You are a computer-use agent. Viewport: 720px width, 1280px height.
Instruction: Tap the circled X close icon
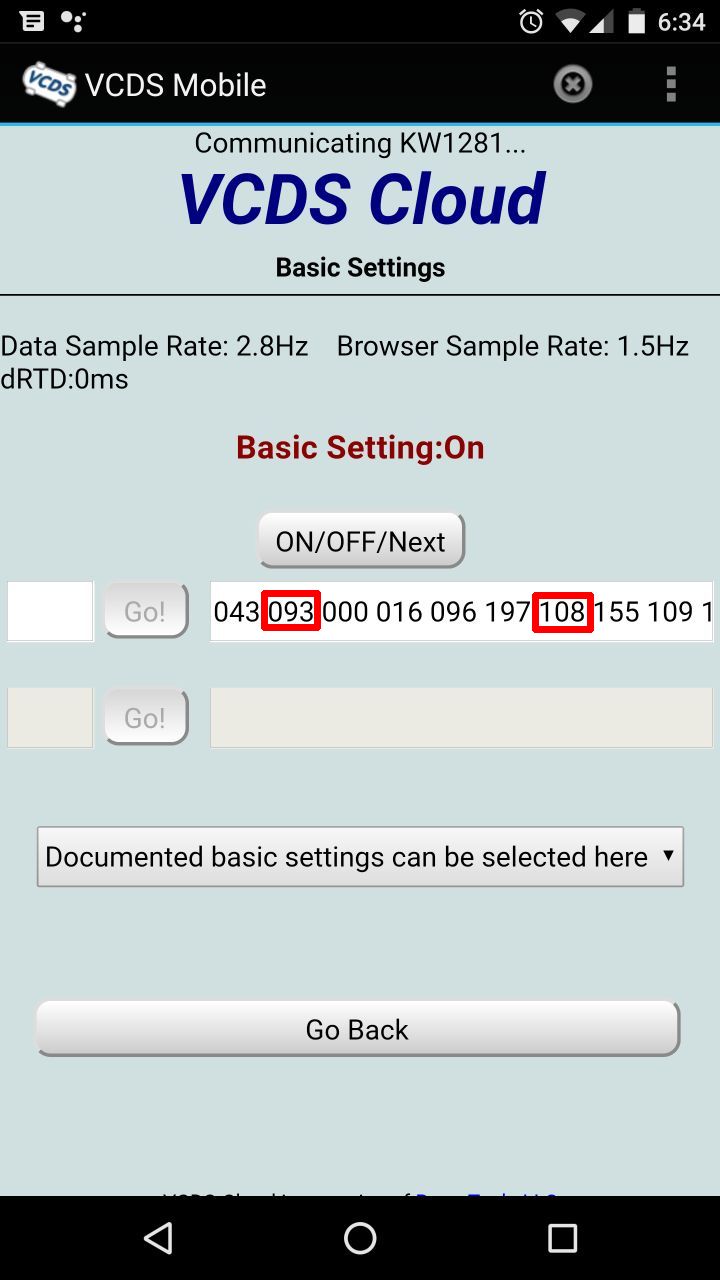pos(572,85)
